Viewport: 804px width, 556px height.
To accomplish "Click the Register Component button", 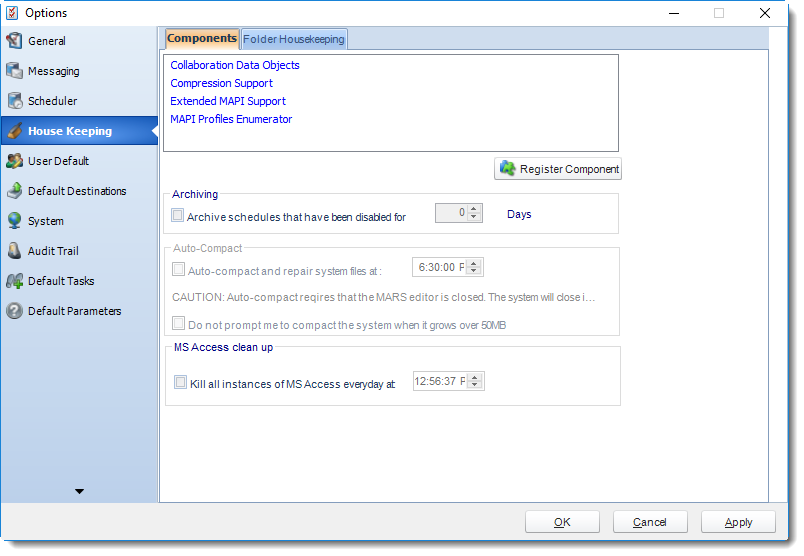I will (x=558, y=169).
